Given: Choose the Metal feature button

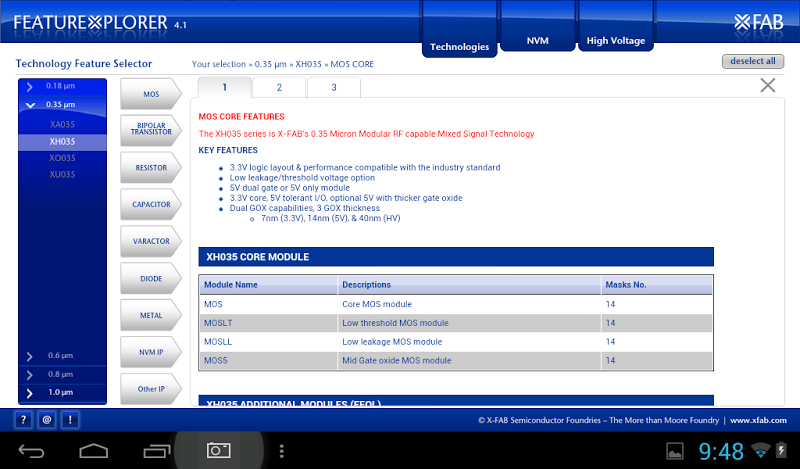Looking at the screenshot, I should [x=151, y=315].
